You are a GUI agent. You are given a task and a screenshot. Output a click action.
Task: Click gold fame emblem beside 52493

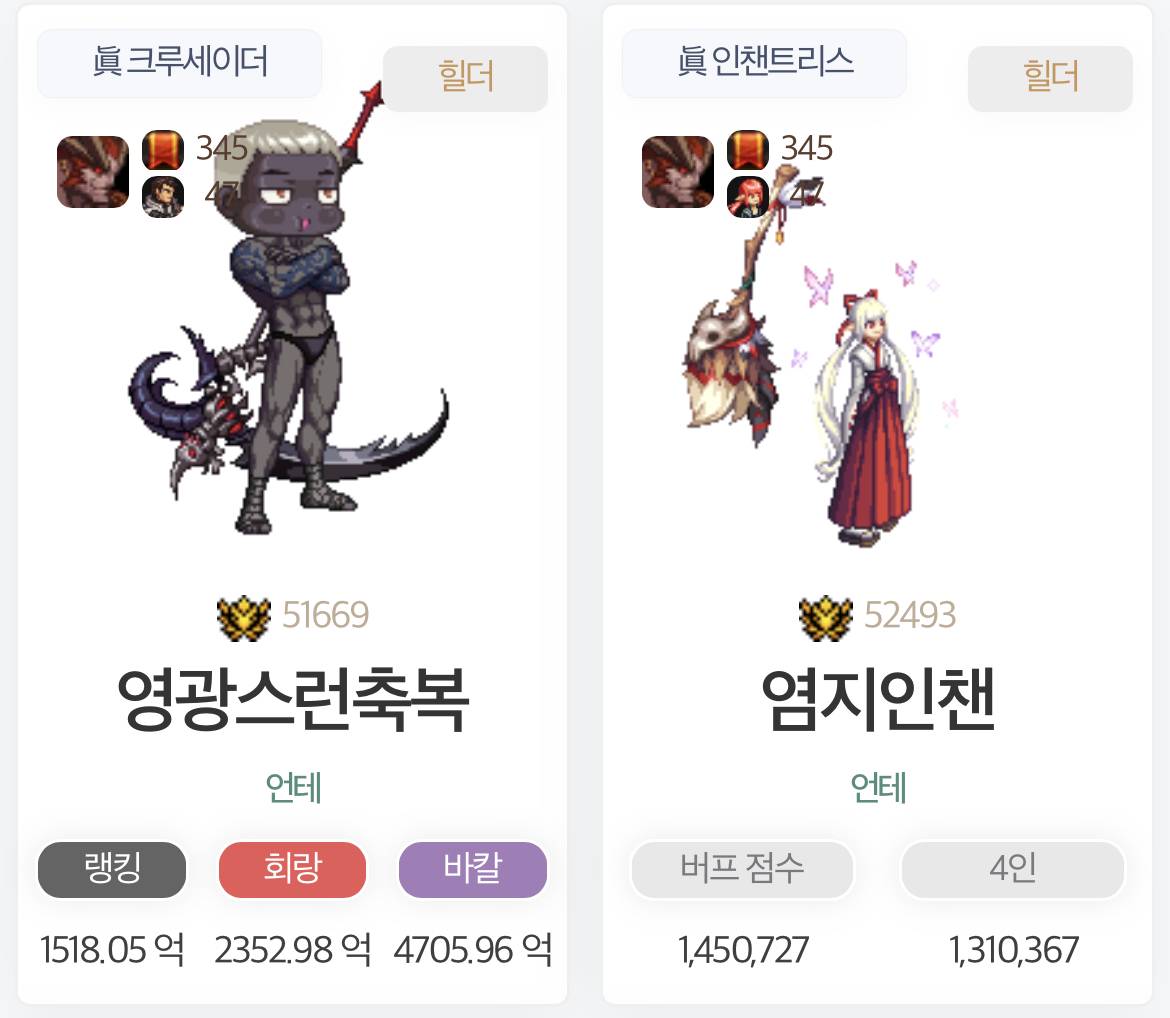(825, 618)
